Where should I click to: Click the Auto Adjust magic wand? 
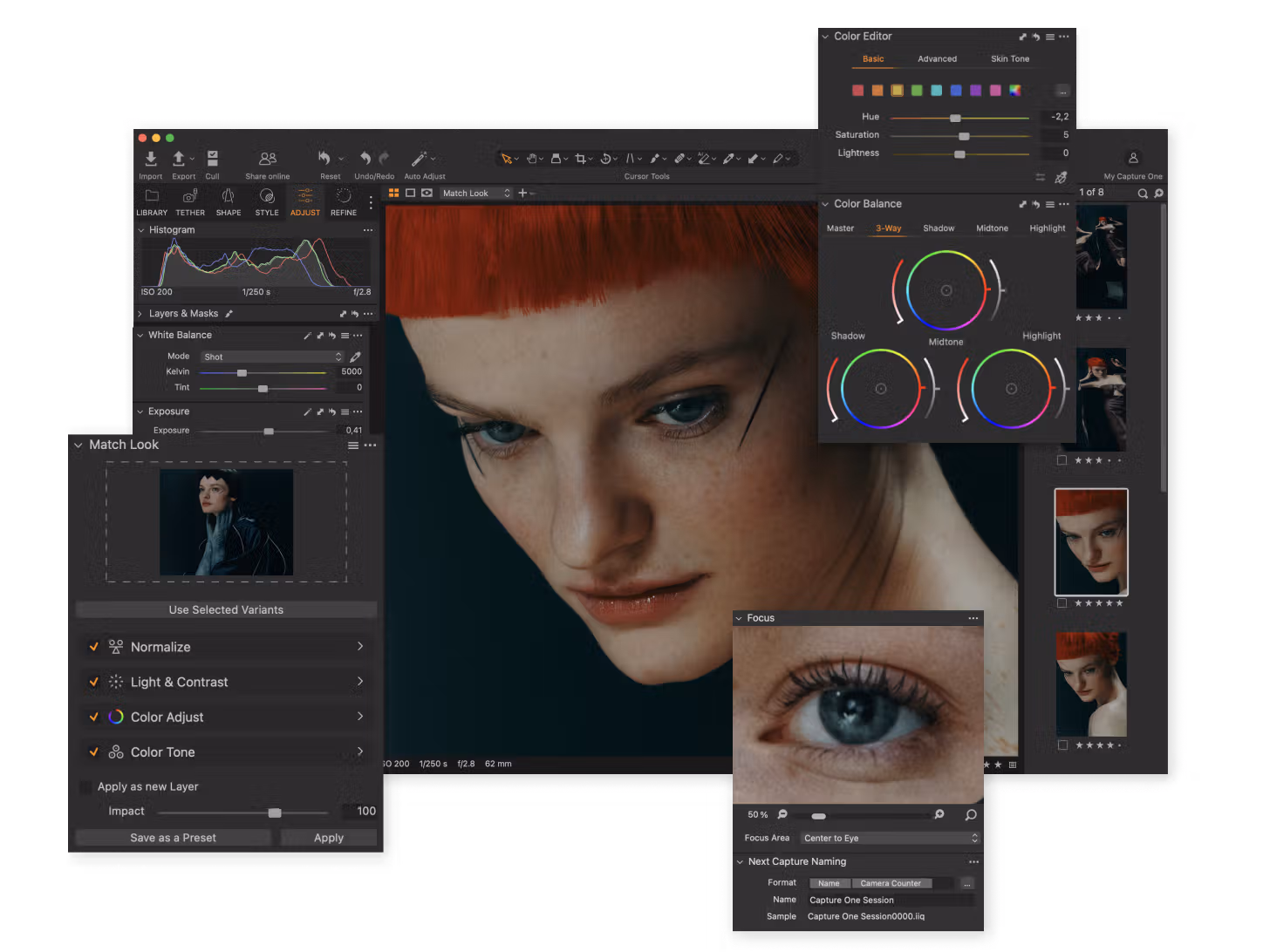pos(420,160)
